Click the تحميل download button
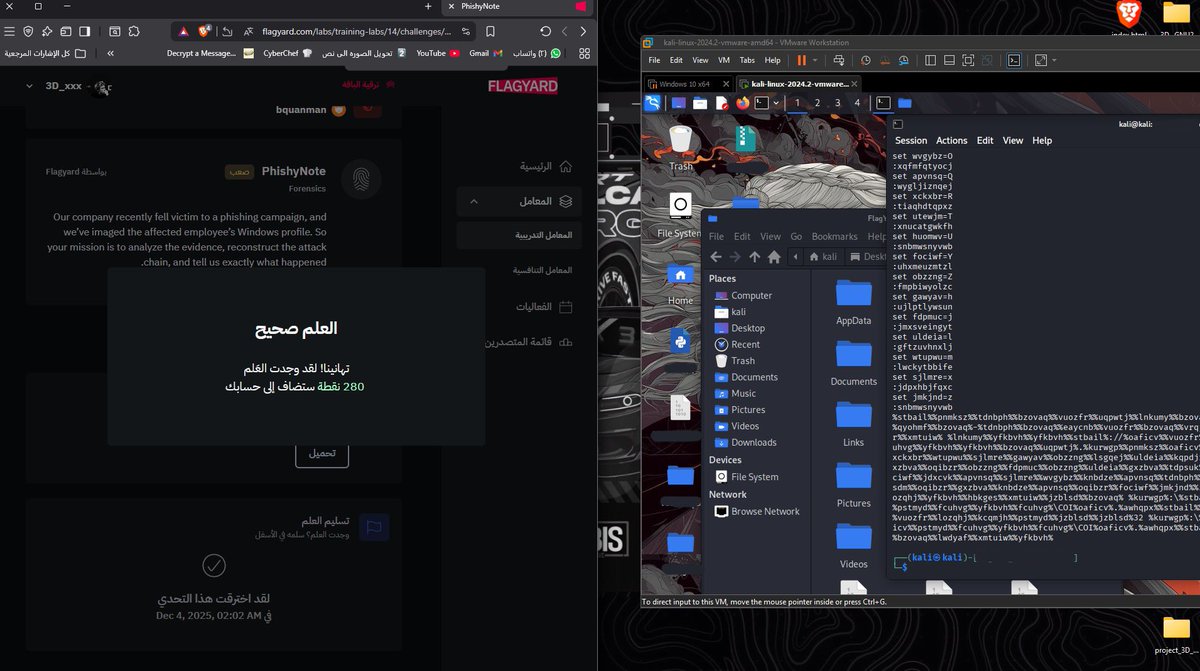The image size is (1200, 671). click(x=322, y=453)
